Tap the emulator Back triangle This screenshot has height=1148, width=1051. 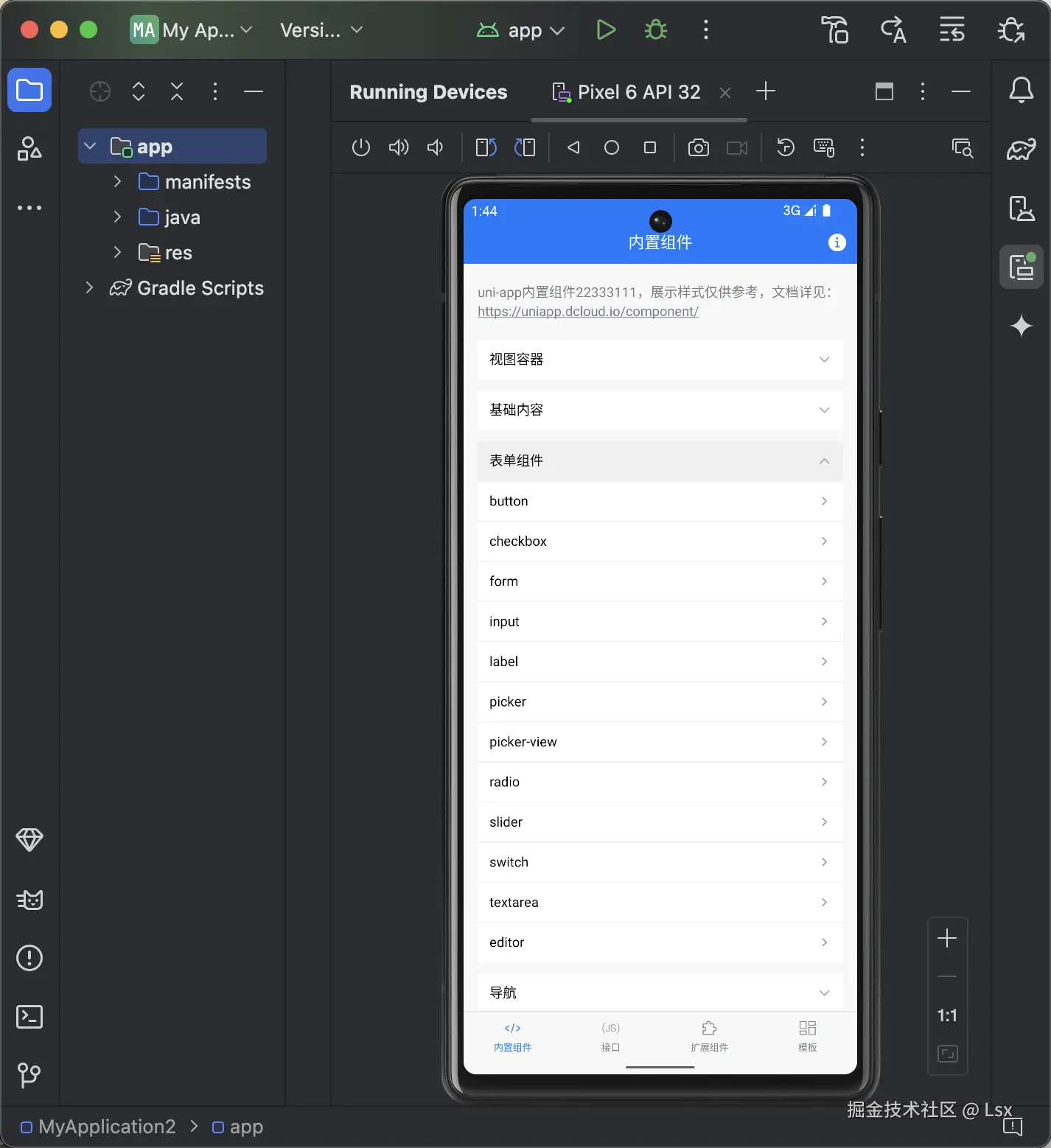[x=573, y=147]
